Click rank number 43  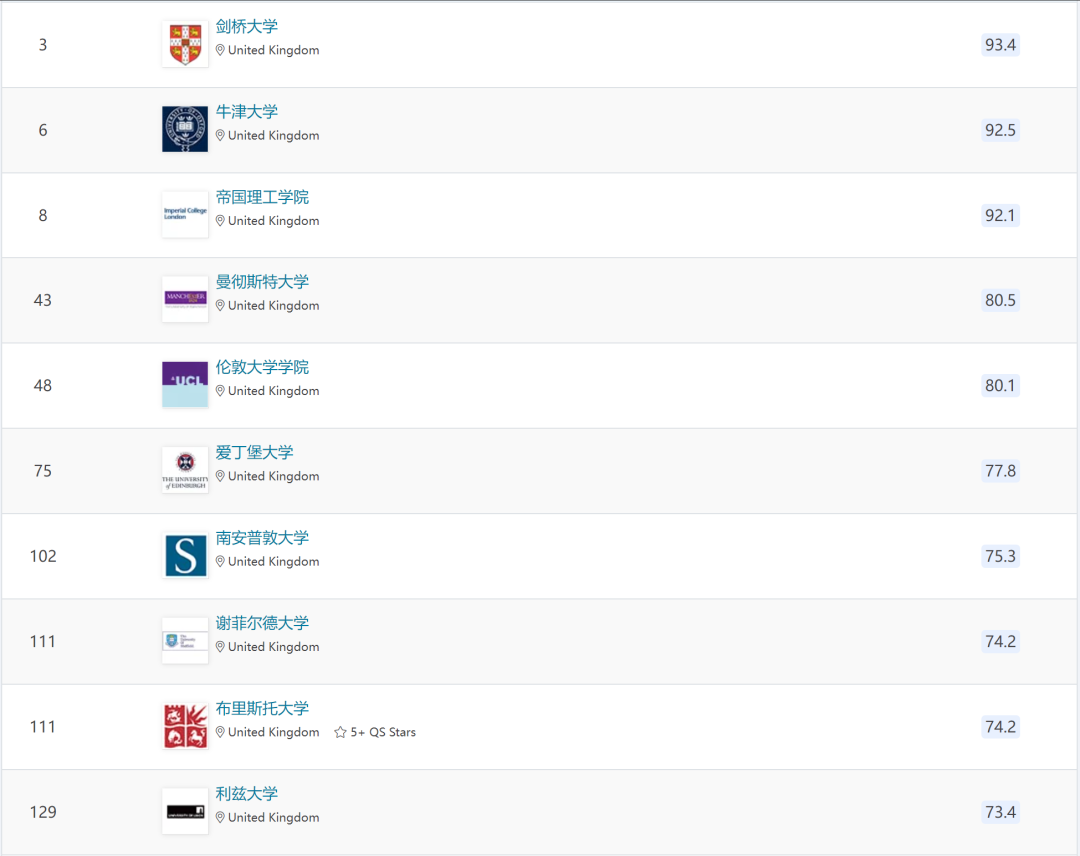(43, 300)
